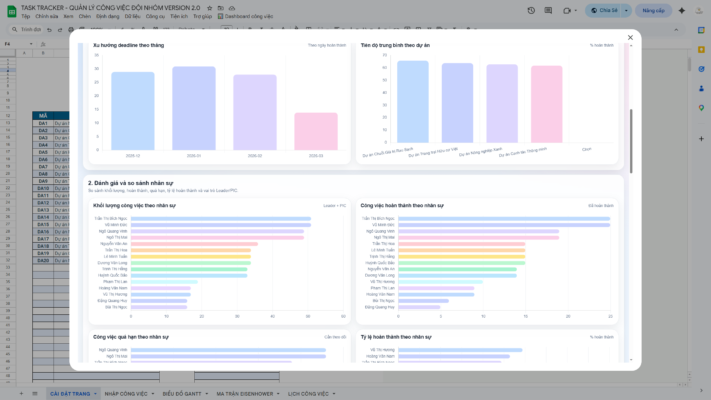Image resolution: width=711 pixels, height=400 pixels.
Task: Click the scroll down arrow in dashboard dialog
Action: [x=631, y=360]
